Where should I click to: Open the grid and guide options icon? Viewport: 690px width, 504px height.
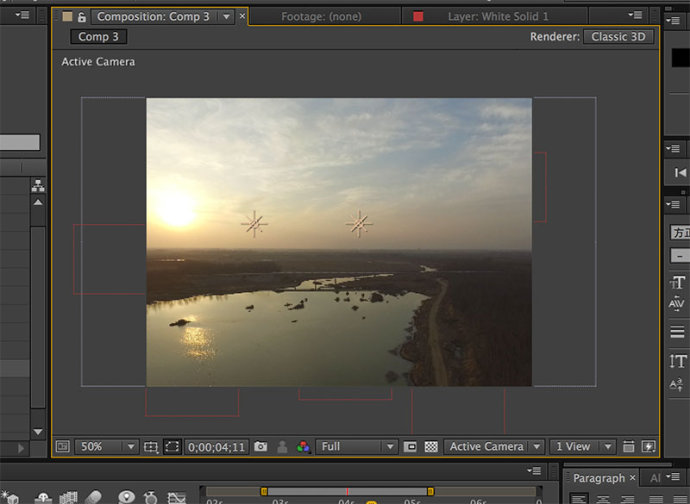[150, 447]
